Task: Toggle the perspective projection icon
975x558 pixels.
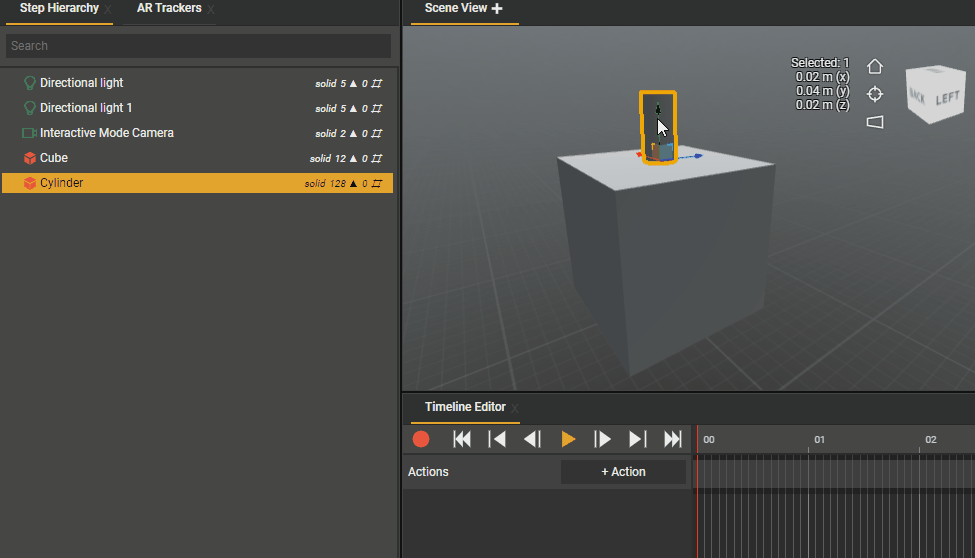Action: [x=875, y=122]
